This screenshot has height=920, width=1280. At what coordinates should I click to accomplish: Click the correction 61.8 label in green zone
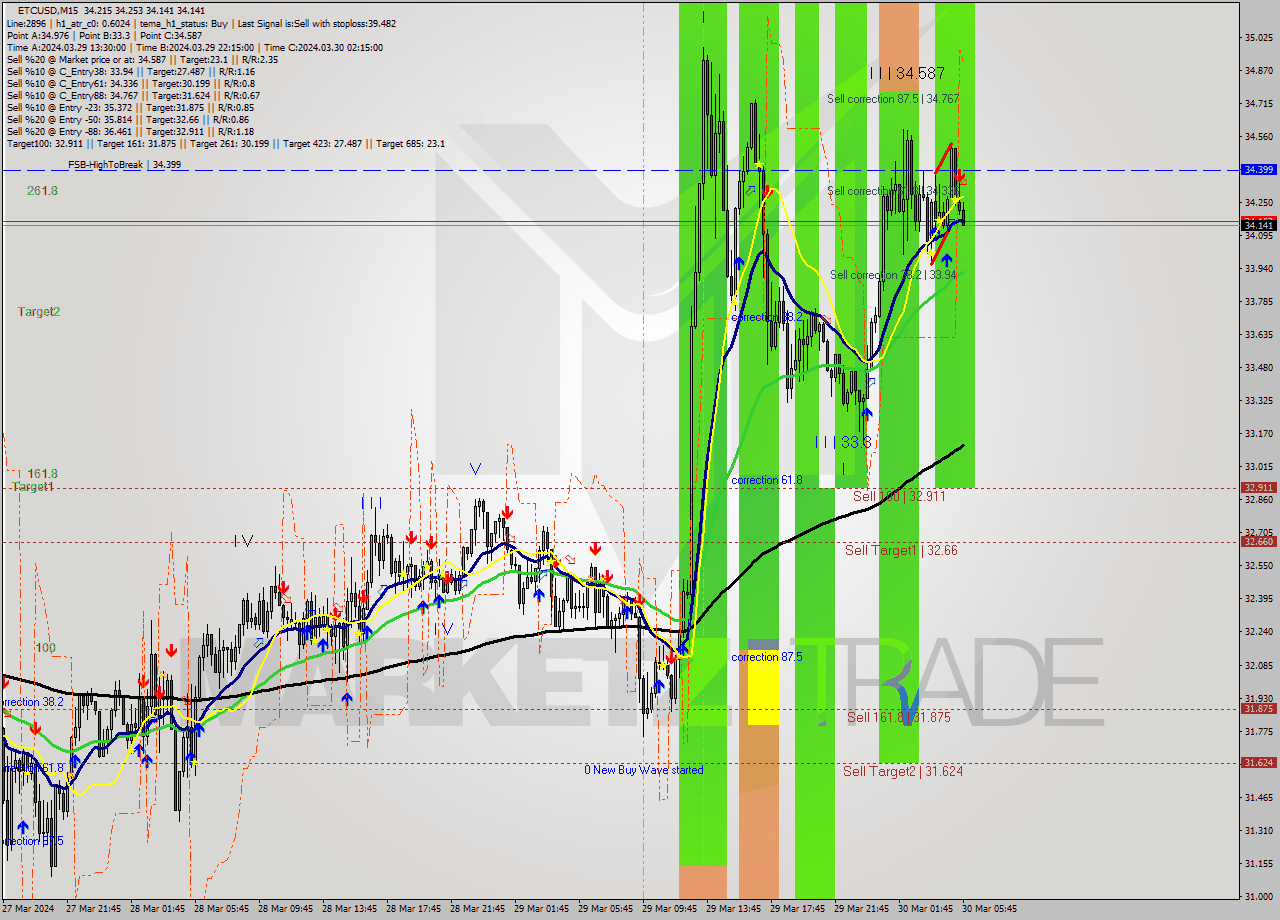coord(767,480)
